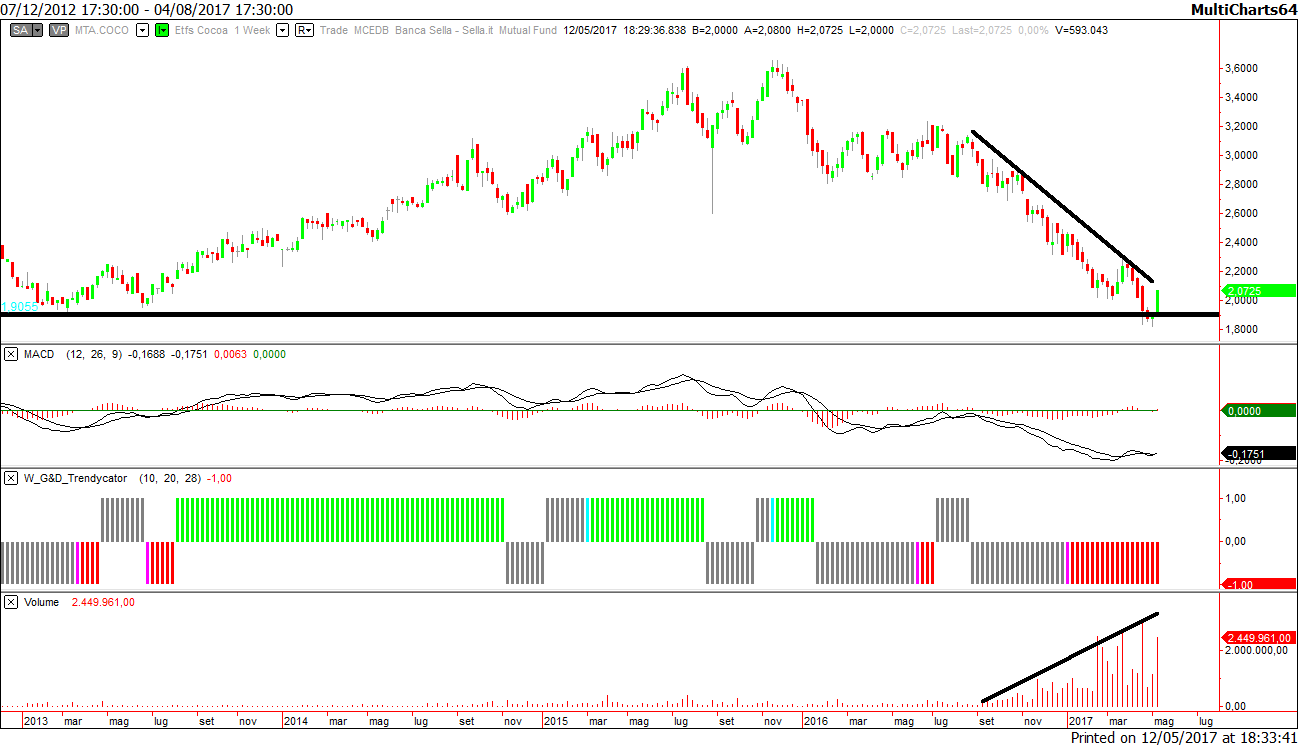Click the red volume value 2.449.961,00 label
Screen dimensions: 1298x746
tap(103, 602)
